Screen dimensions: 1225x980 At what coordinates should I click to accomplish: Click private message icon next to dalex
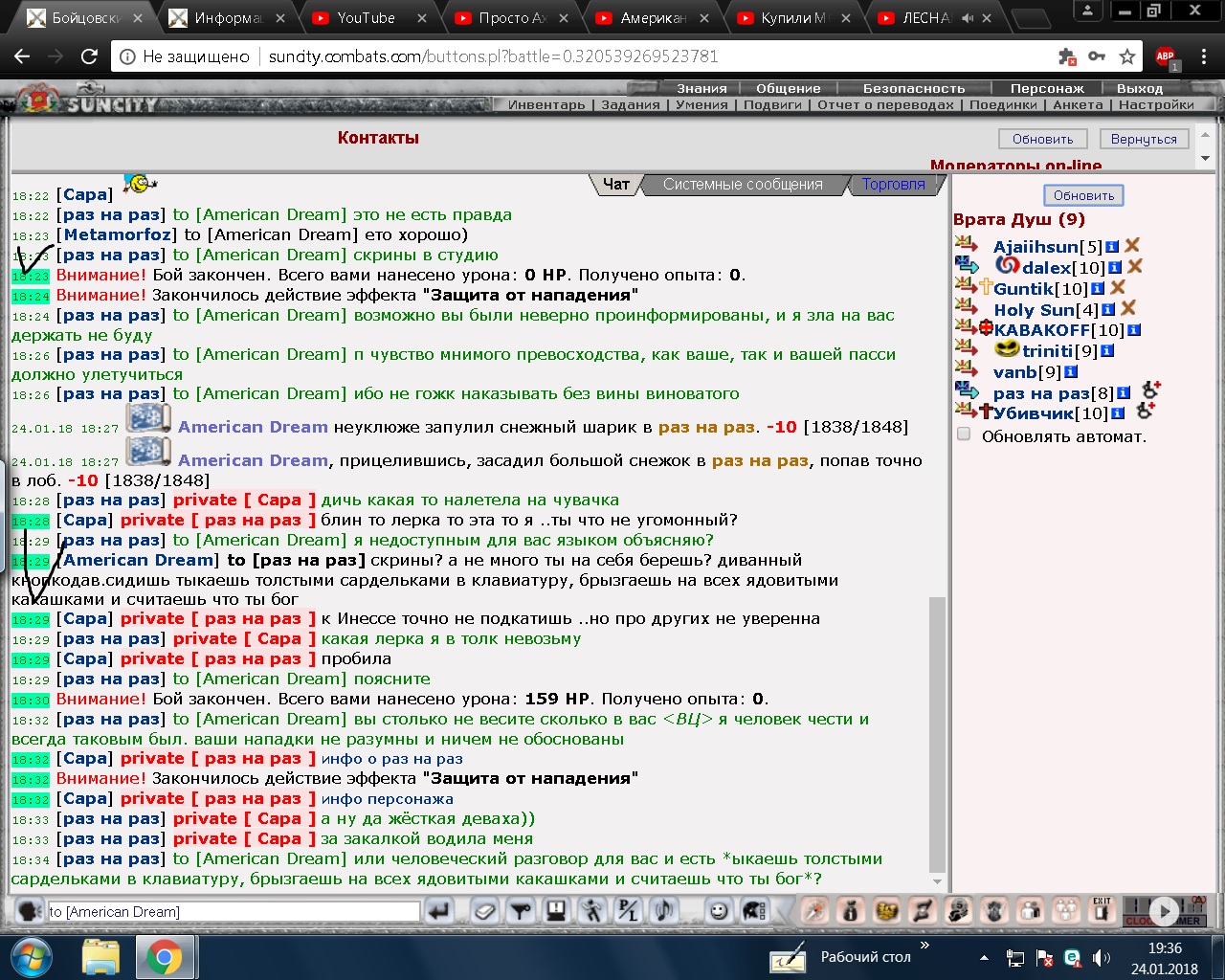[967, 266]
